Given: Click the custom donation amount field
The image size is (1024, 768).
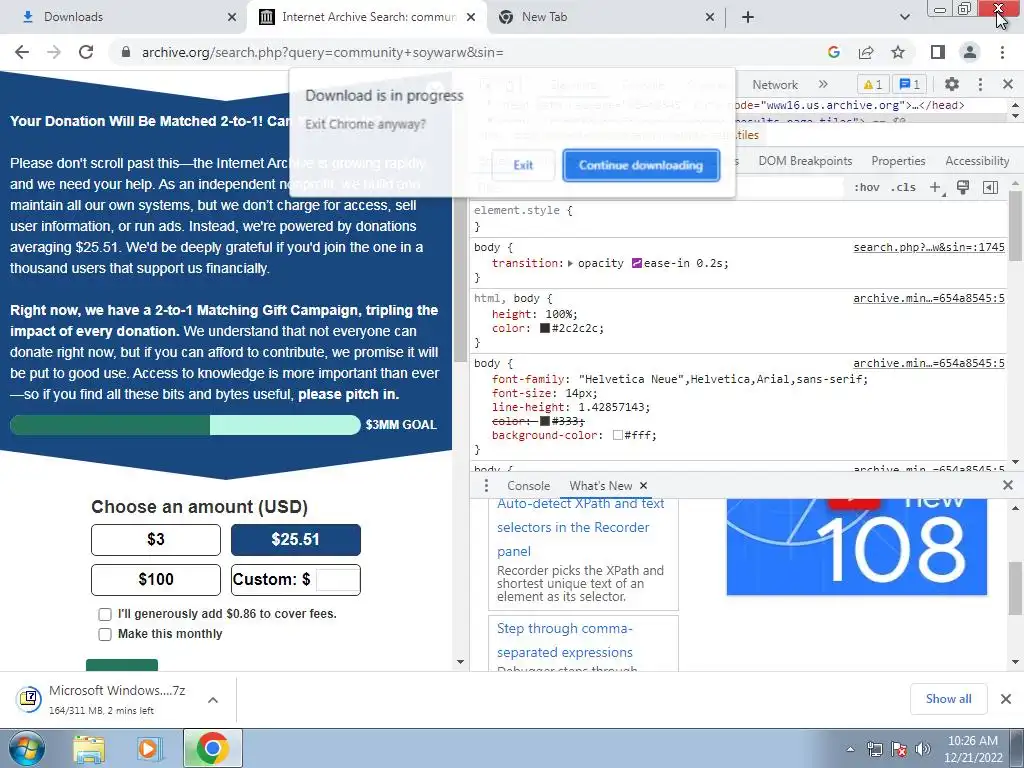Looking at the screenshot, I should click(338, 579).
